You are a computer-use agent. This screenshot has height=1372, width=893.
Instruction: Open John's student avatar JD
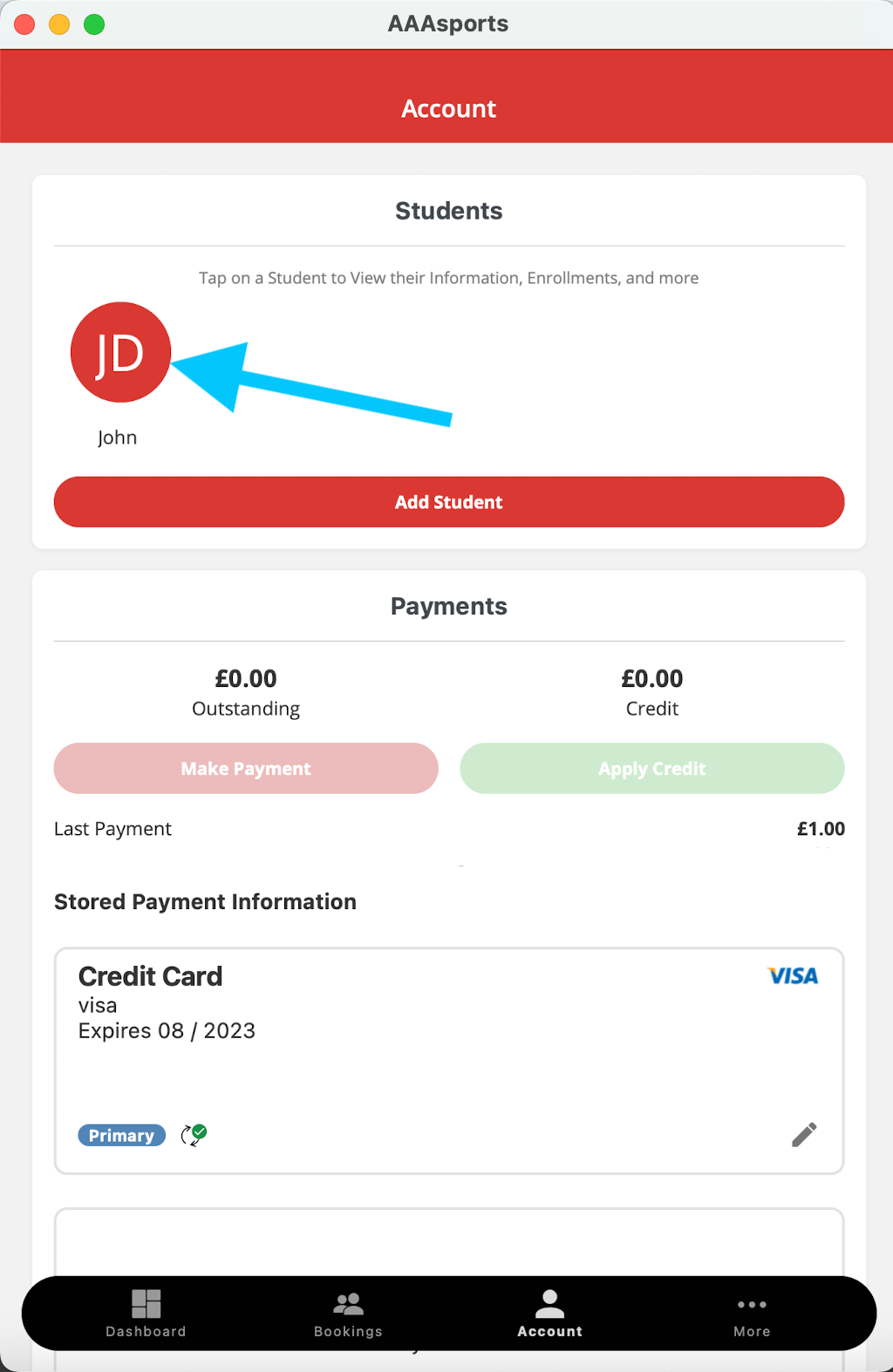tap(120, 352)
